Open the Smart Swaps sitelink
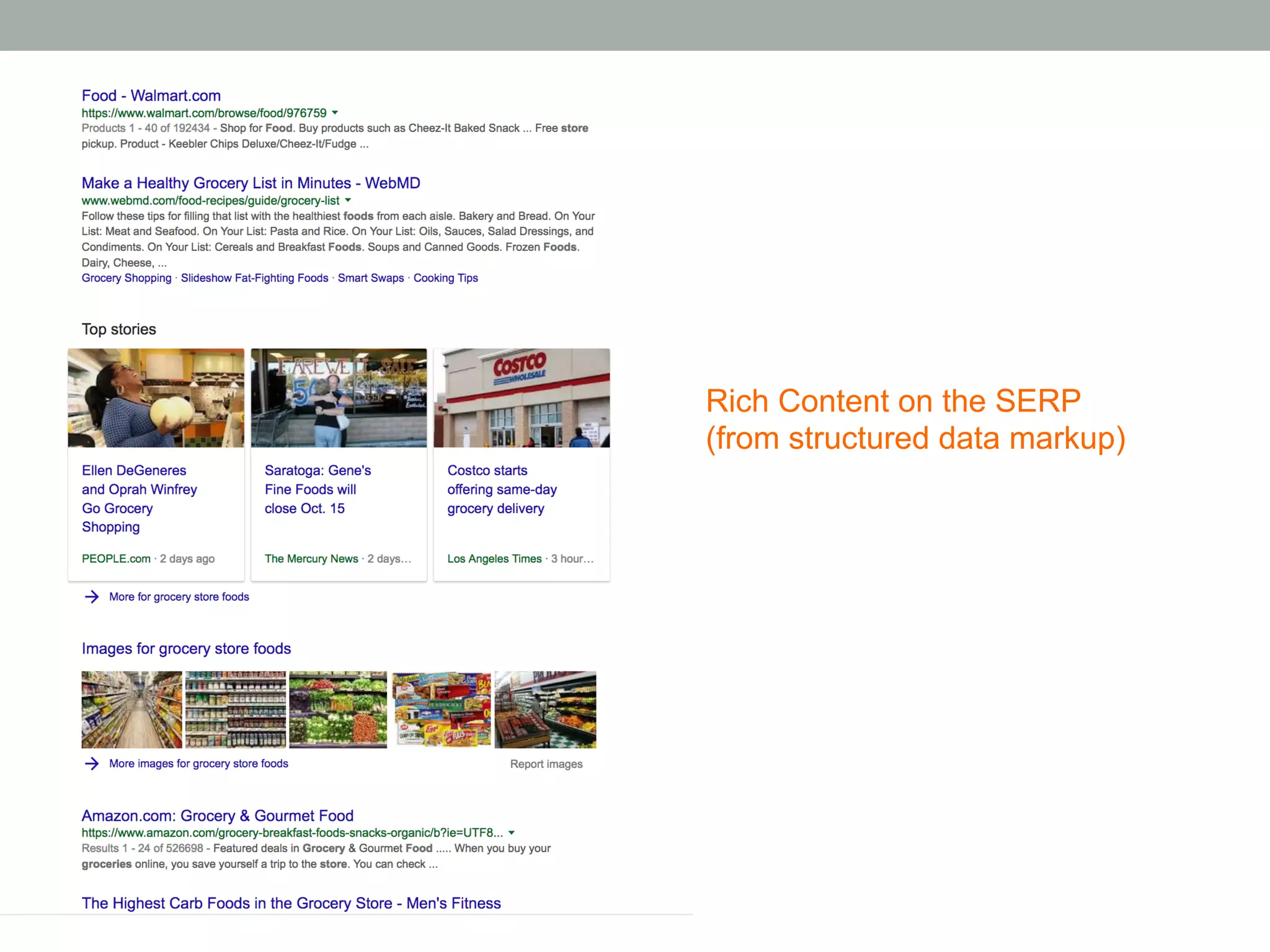 click(370, 278)
